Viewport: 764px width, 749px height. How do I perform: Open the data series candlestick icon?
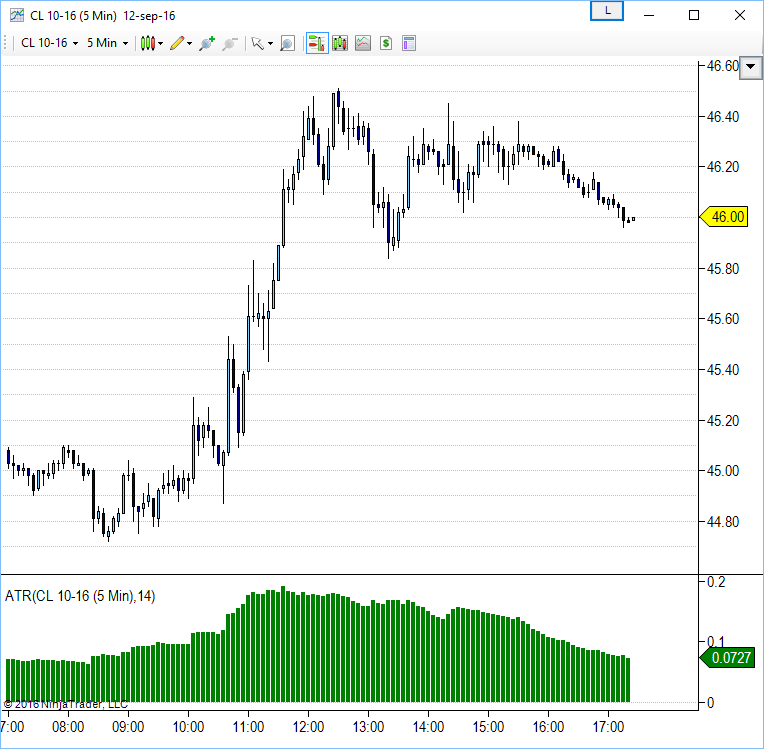pyautogui.click(x=340, y=43)
